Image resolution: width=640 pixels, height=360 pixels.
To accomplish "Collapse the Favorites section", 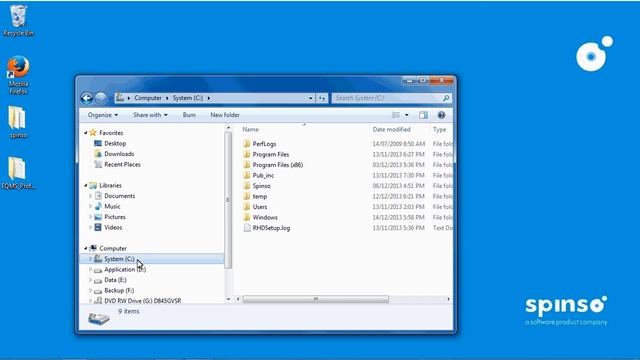I will 86,133.
